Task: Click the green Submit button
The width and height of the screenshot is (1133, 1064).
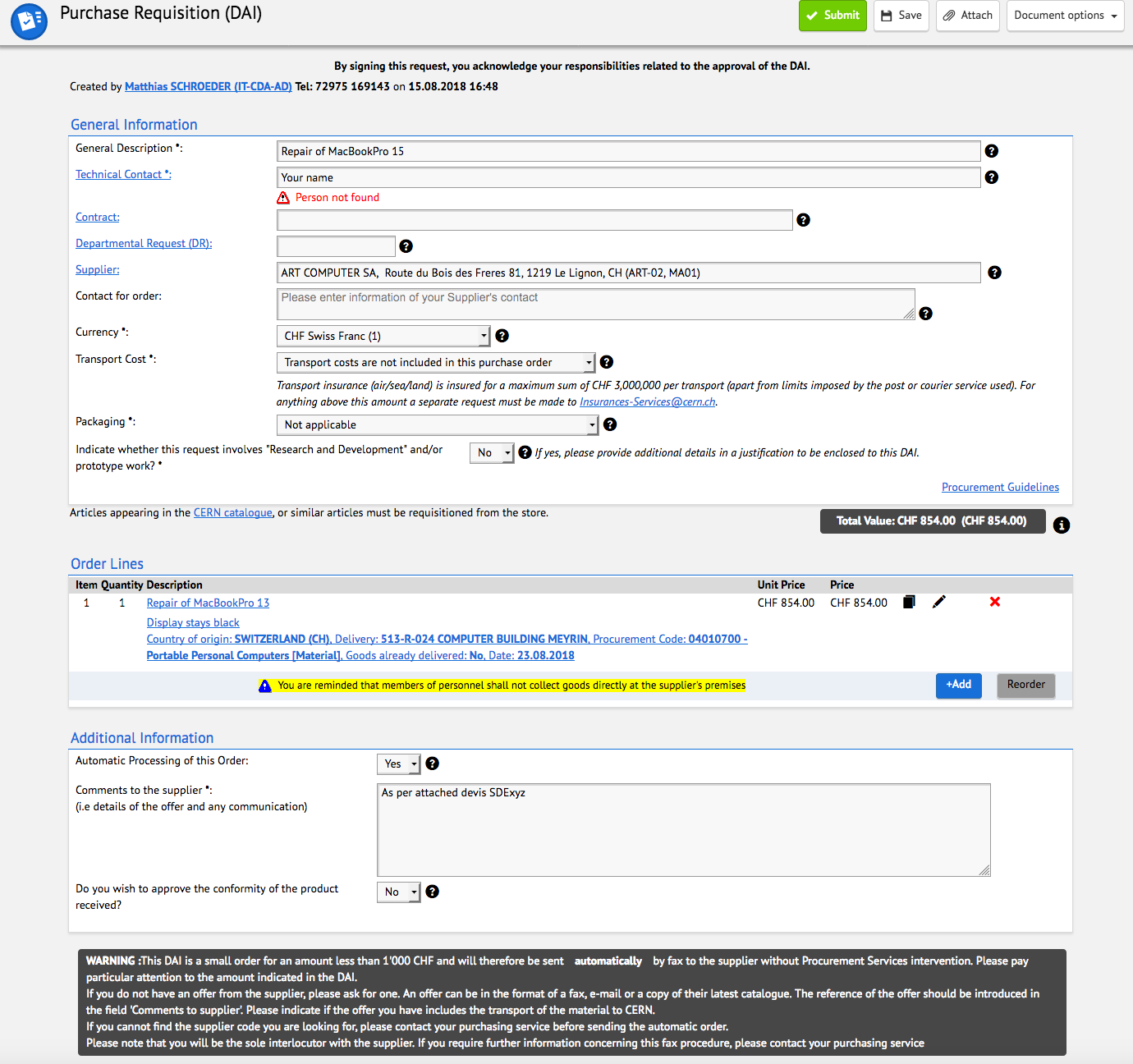Action: [833, 16]
